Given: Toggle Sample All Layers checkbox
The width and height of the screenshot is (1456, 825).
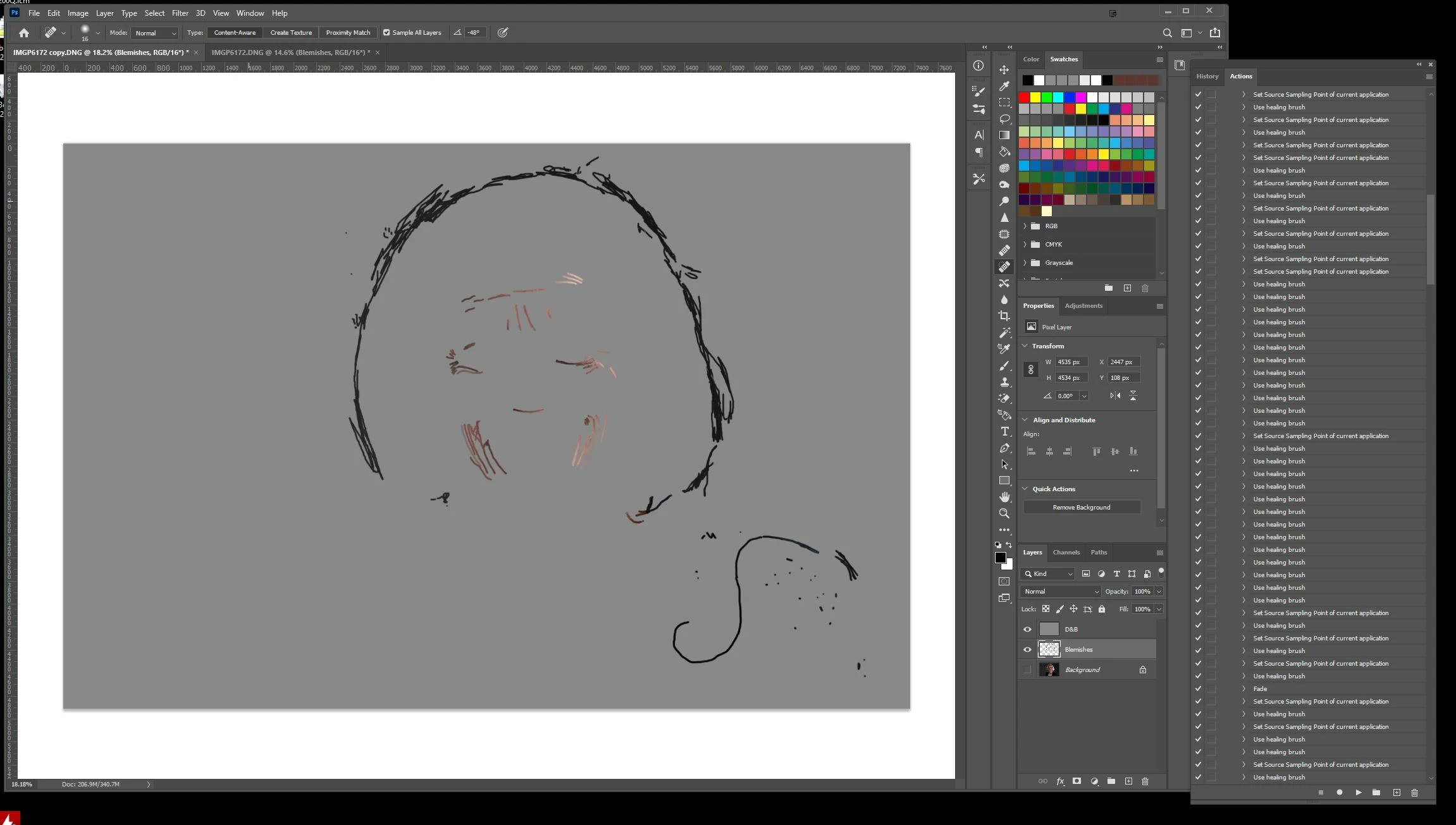Looking at the screenshot, I should [386, 33].
